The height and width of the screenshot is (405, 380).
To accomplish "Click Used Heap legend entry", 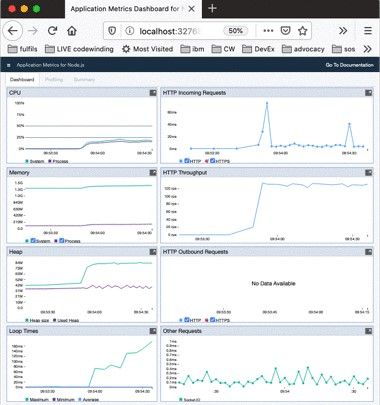I will [66, 320].
